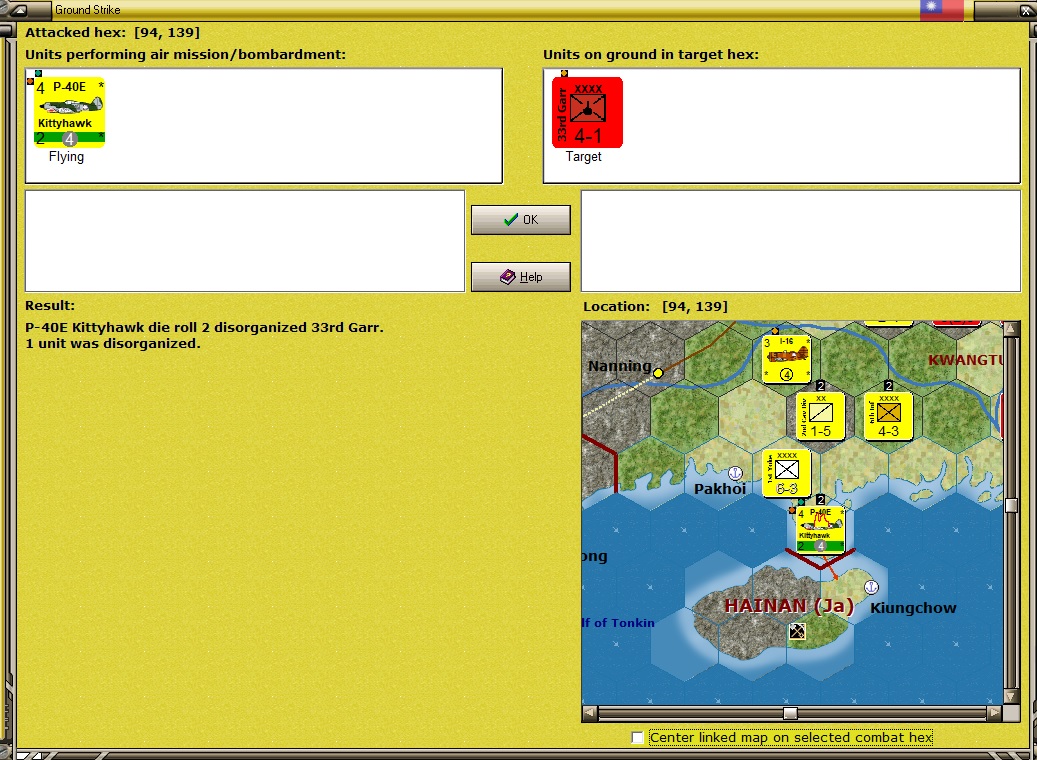Select the P-40E Kittyhawk flying unit counter

(69, 112)
